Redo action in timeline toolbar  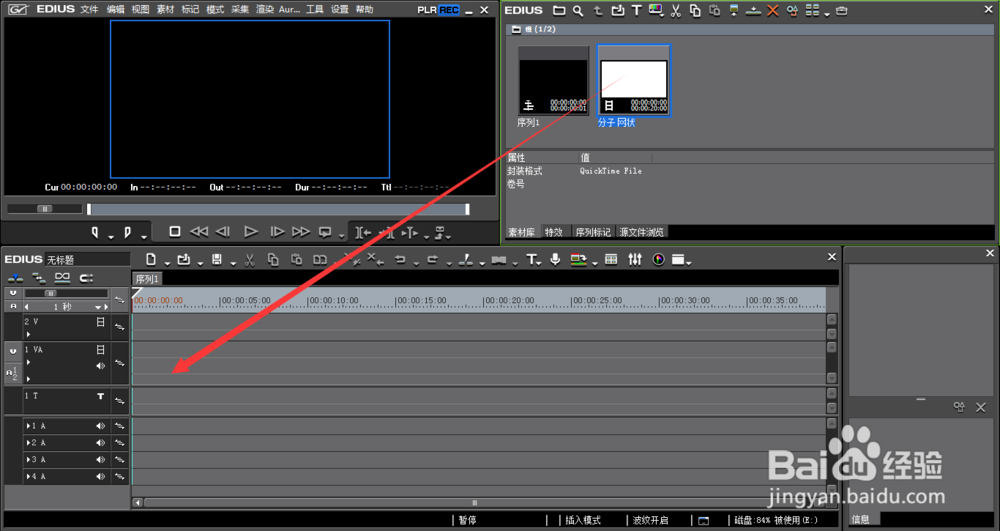[432, 259]
